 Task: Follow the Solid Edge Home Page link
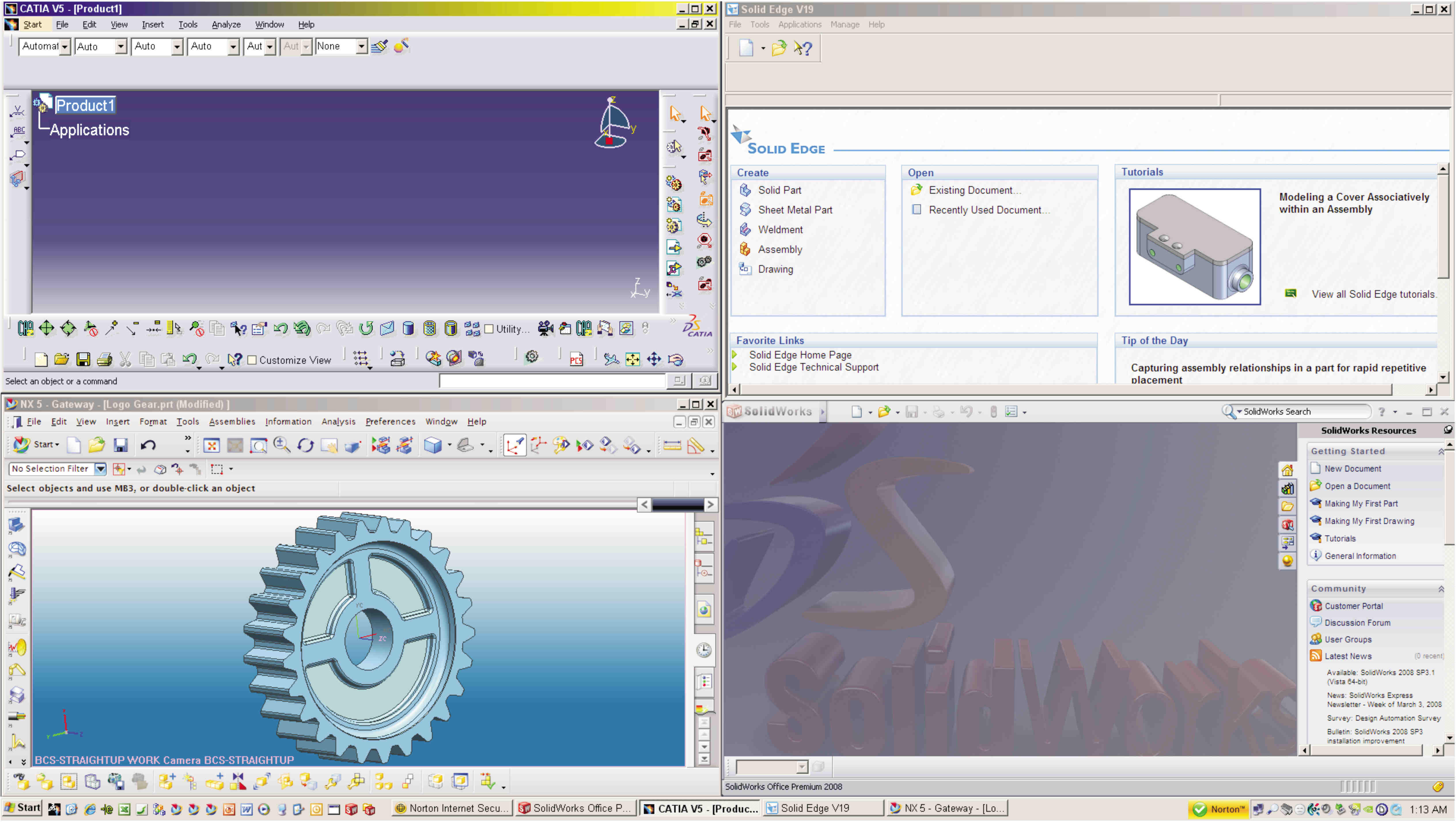pyautogui.click(x=800, y=355)
